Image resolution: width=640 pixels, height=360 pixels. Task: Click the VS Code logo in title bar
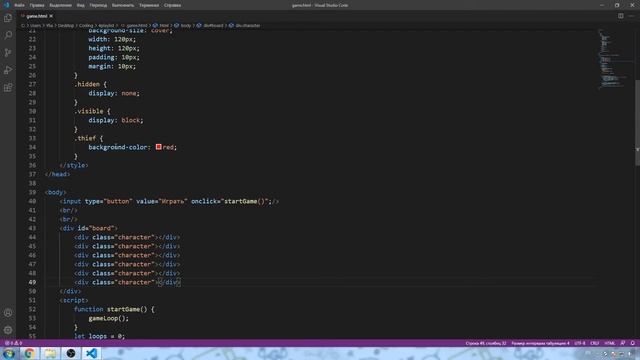click(x=6, y=5)
